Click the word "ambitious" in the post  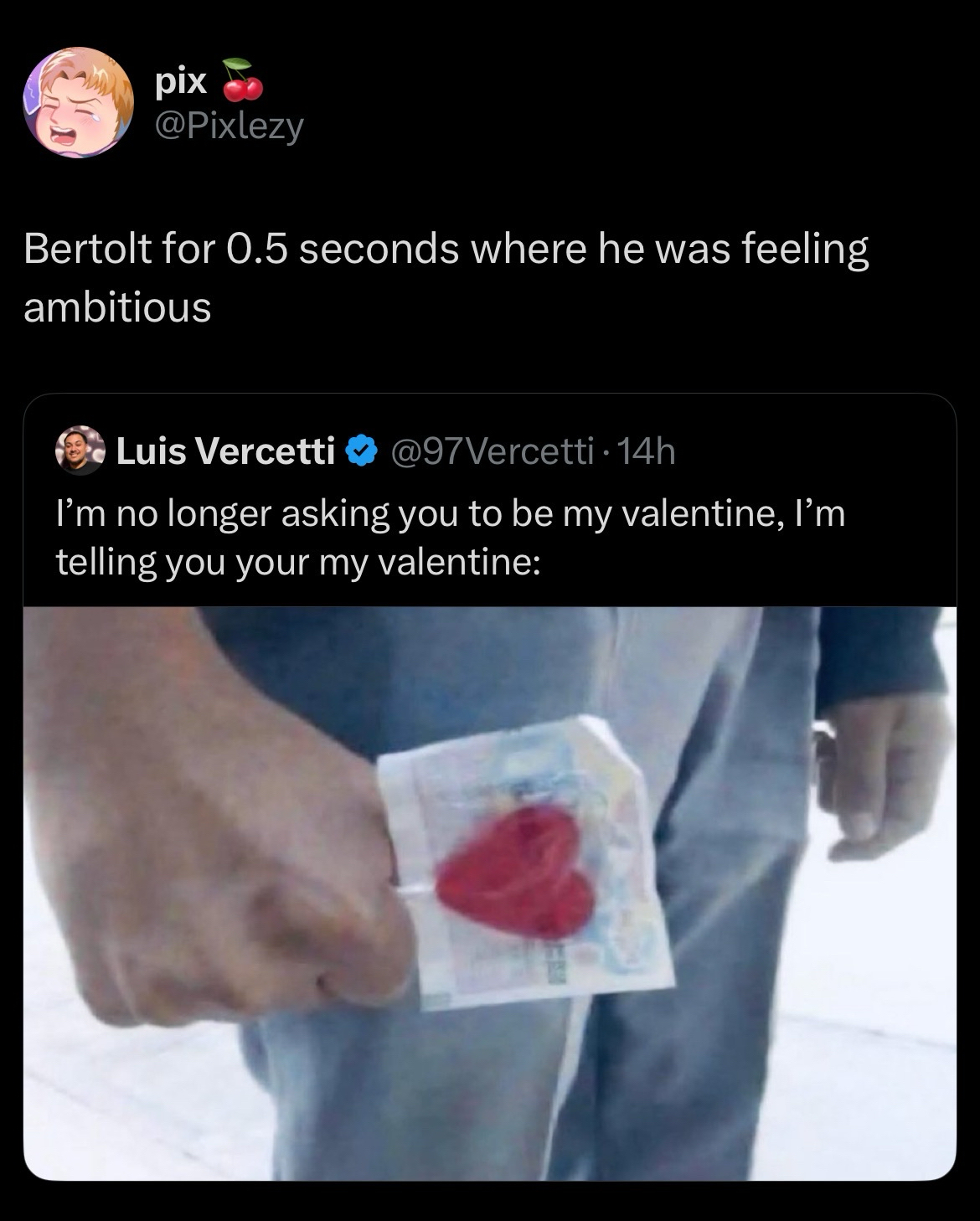tap(117, 307)
